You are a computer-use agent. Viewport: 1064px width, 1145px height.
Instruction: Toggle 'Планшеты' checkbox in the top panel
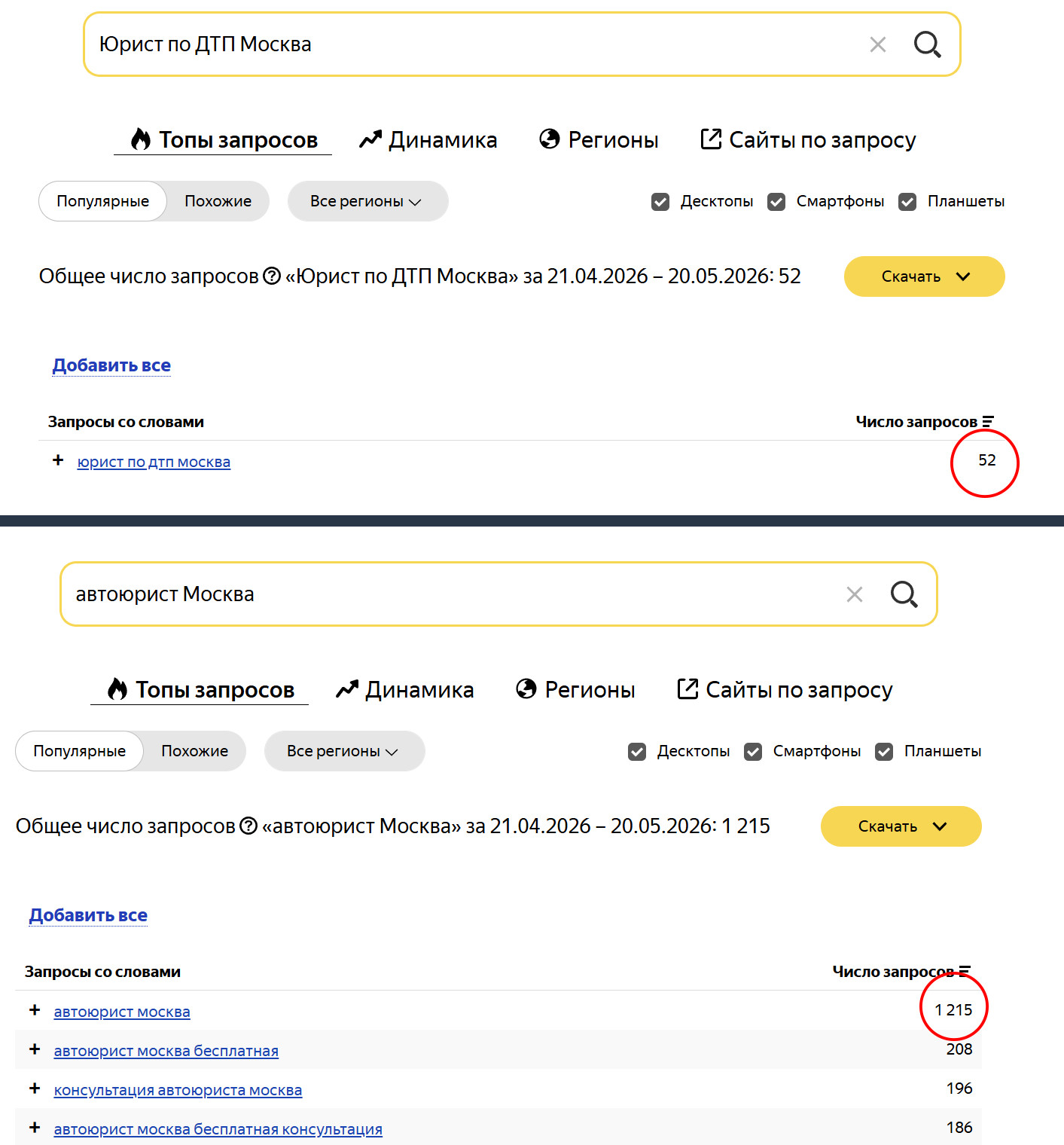[907, 202]
